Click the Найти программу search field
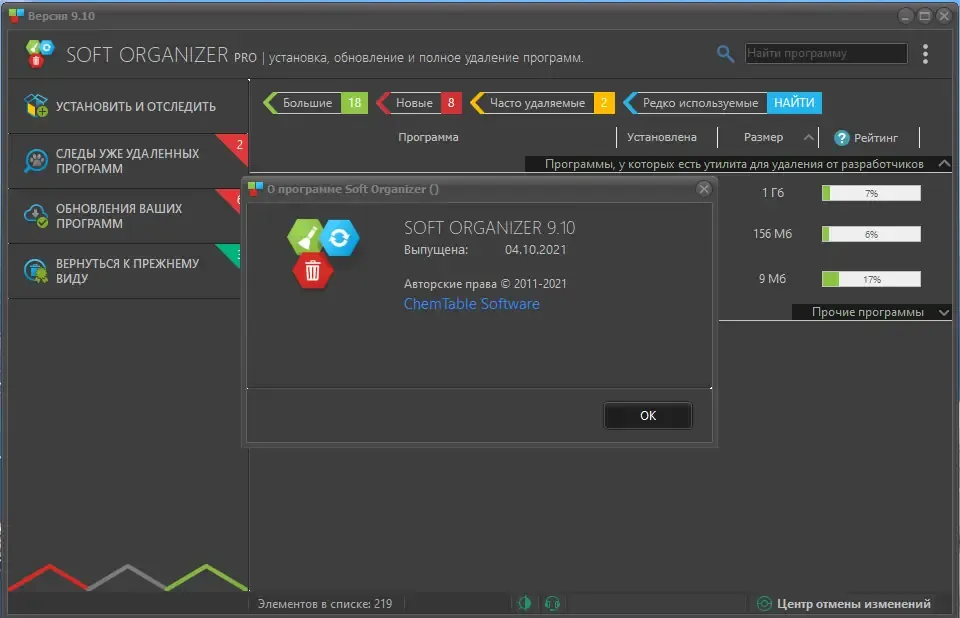The image size is (960, 618). (x=826, y=53)
